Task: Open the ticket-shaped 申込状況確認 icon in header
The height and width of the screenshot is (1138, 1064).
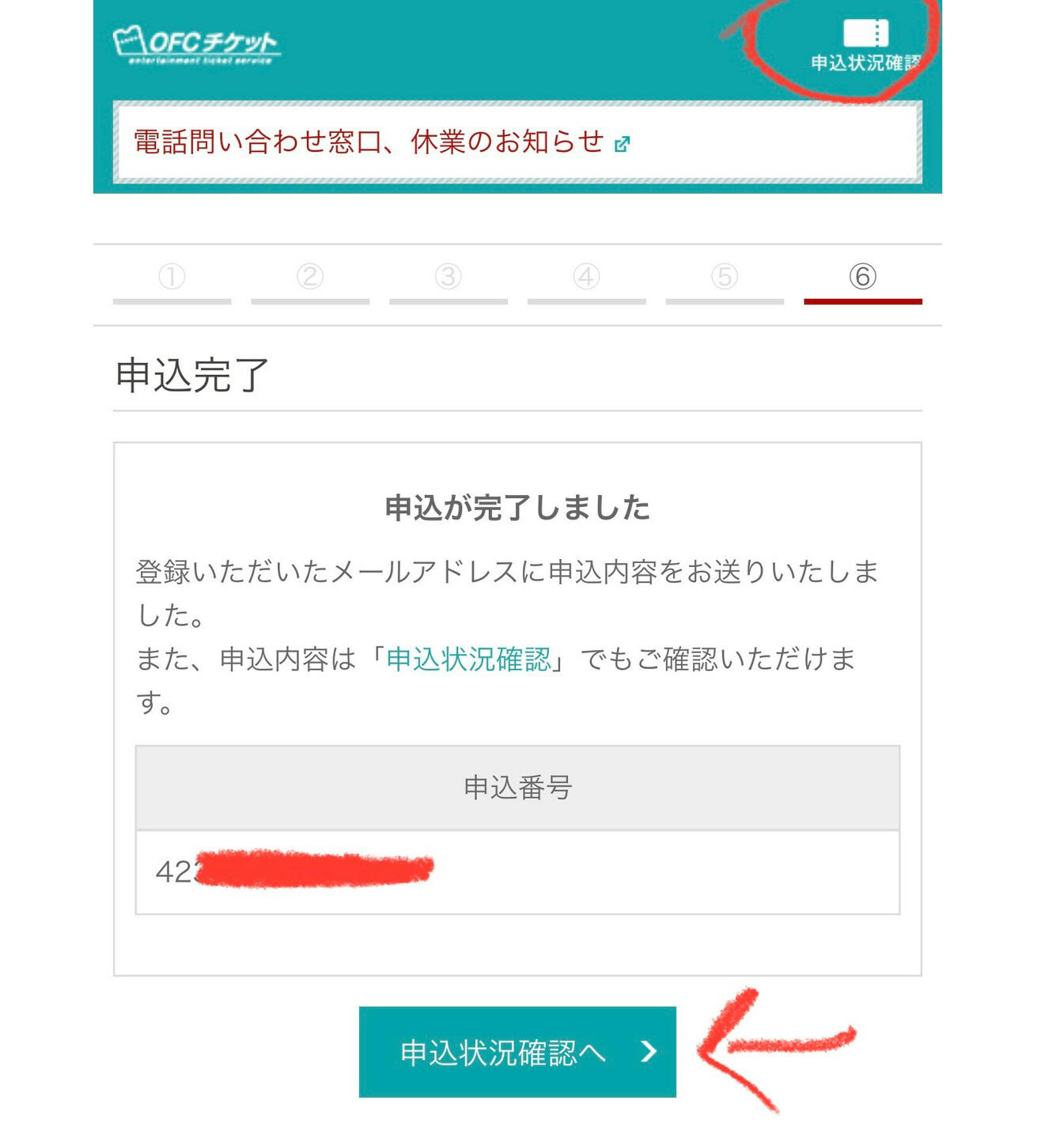Action: coord(866,33)
